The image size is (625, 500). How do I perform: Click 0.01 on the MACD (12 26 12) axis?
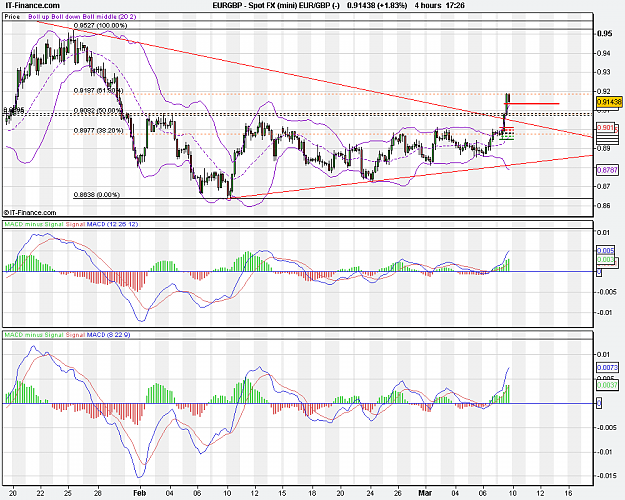click(x=604, y=232)
